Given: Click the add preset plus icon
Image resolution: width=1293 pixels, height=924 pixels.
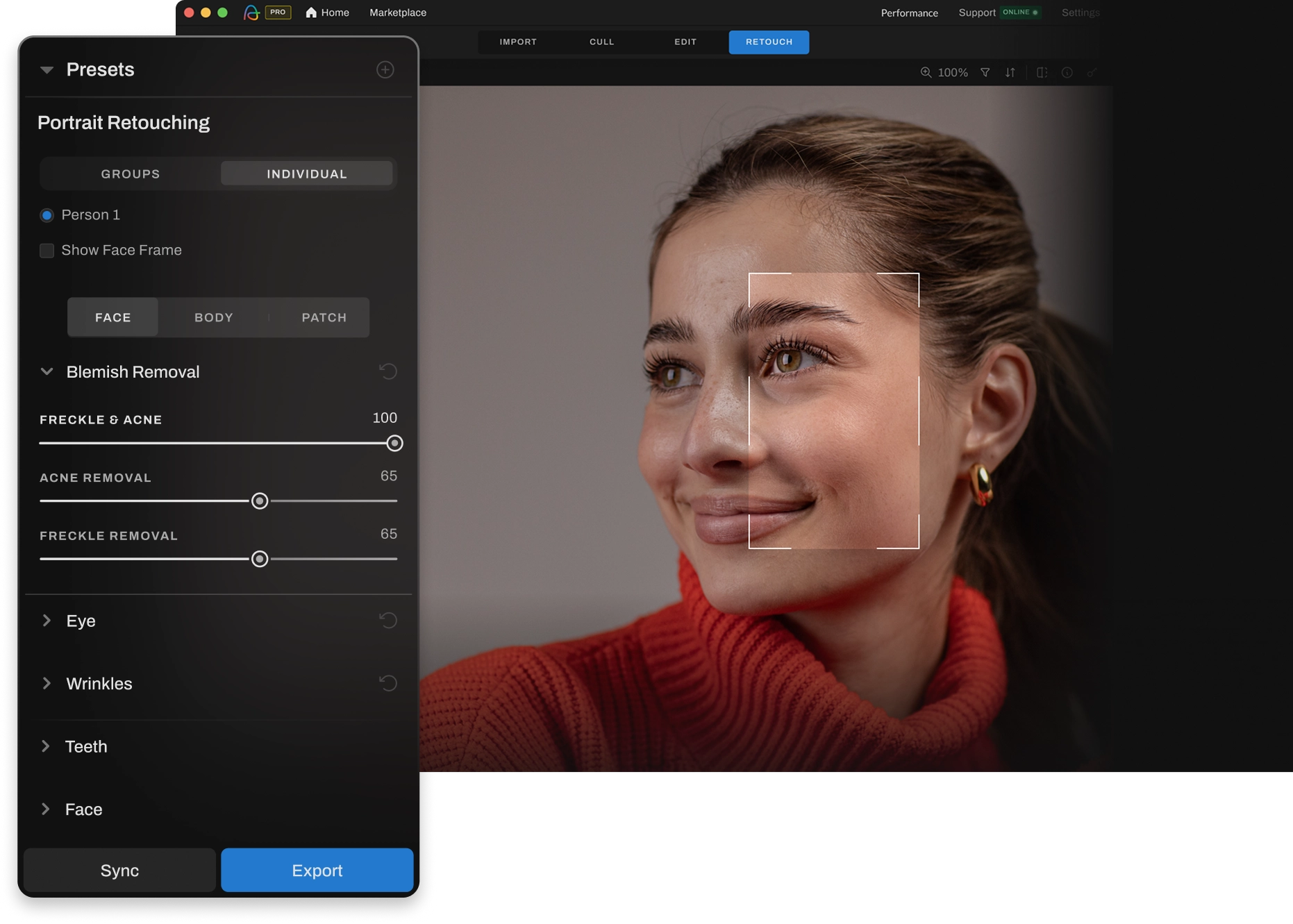Looking at the screenshot, I should [385, 69].
